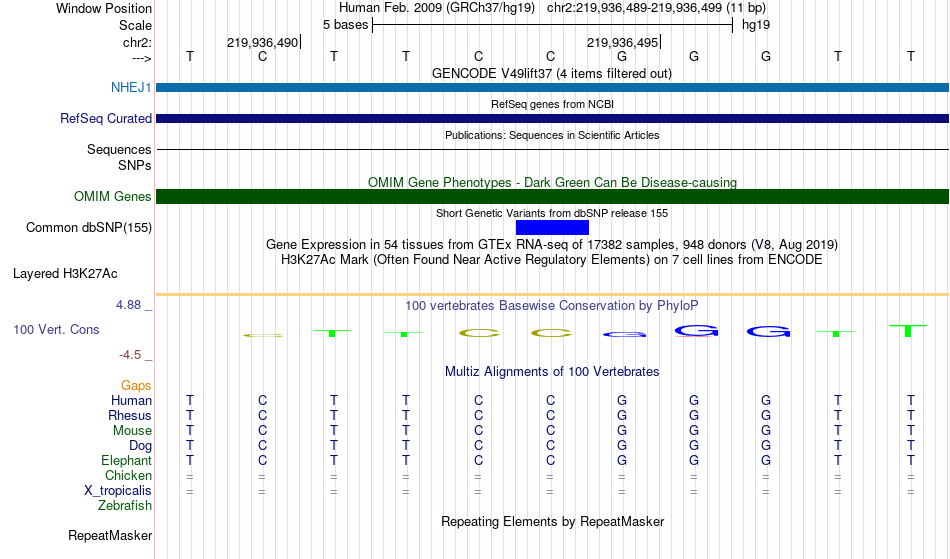
Task: Click the Zebrafish alignment row label
Action: (x=125, y=505)
